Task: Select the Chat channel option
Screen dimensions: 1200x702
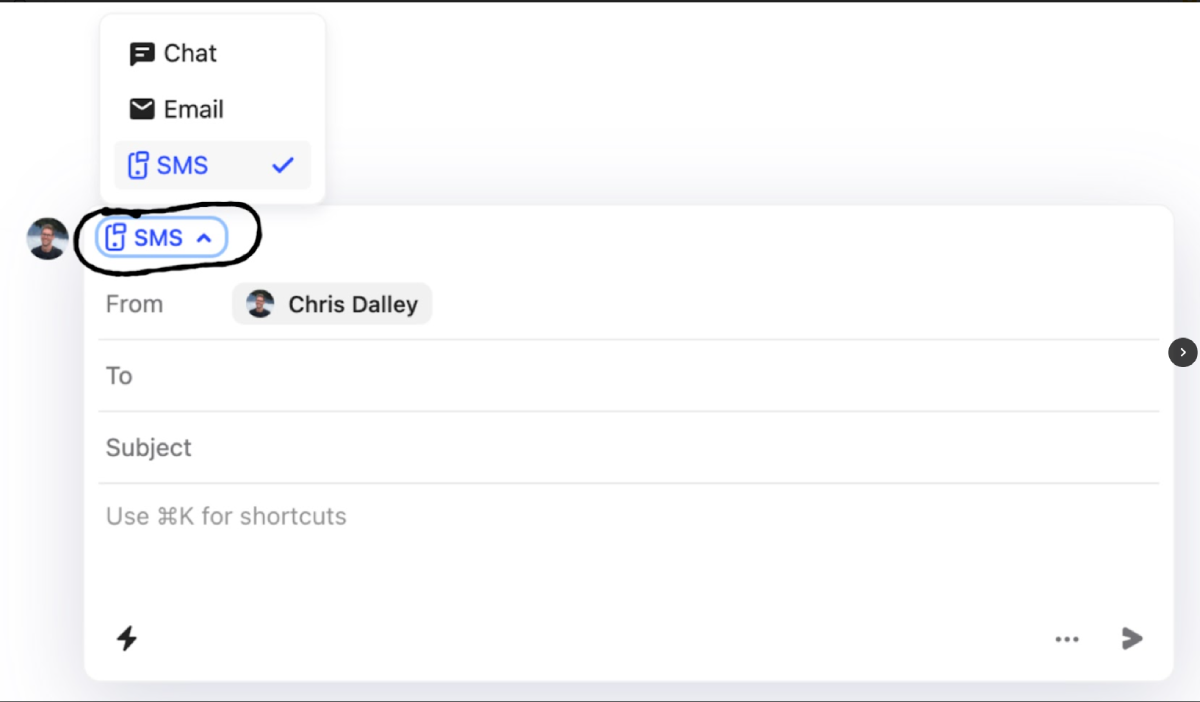Action: pyautogui.click(x=190, y=54)
